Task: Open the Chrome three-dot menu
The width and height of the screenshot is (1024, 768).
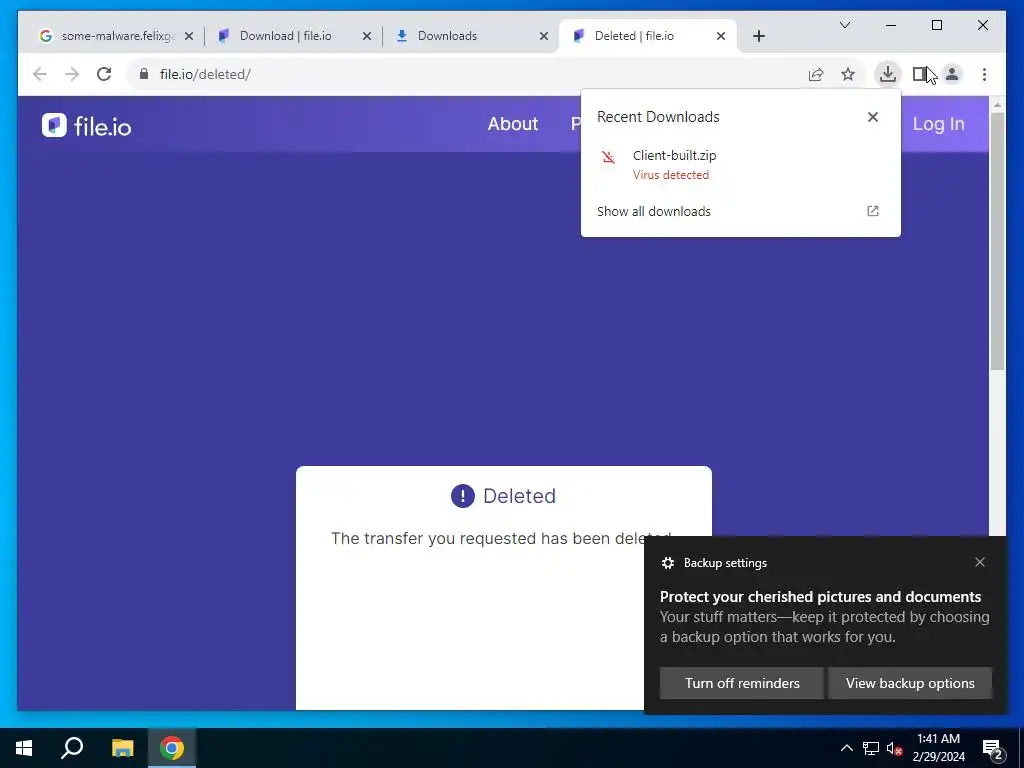Action: (x=984, y=74)
